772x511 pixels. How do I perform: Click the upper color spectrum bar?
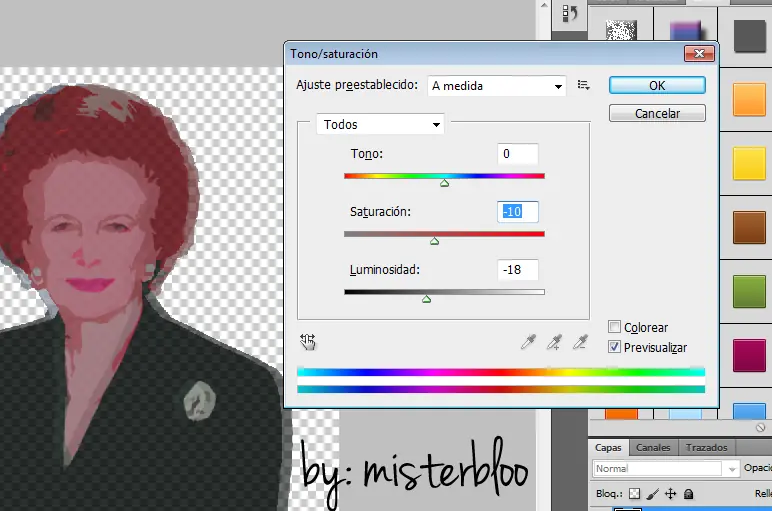click(x=501, y=372)
